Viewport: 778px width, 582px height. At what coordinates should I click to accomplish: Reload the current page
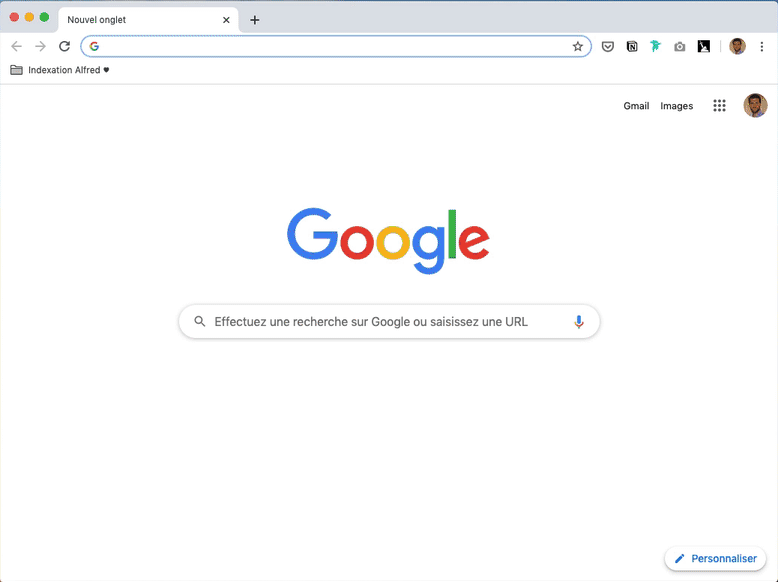tap(65, 47)
